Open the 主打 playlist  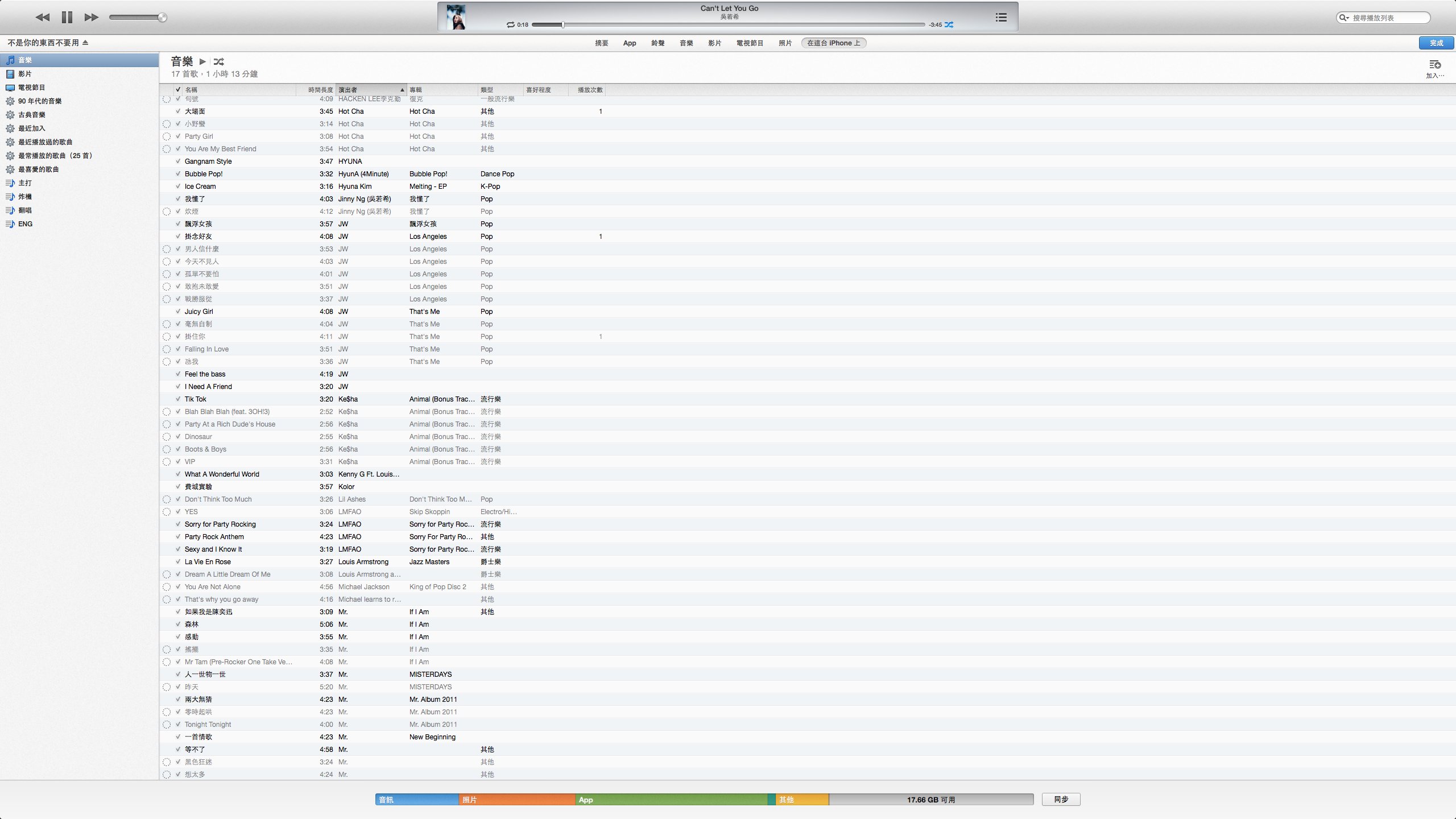tap(79, 183)
